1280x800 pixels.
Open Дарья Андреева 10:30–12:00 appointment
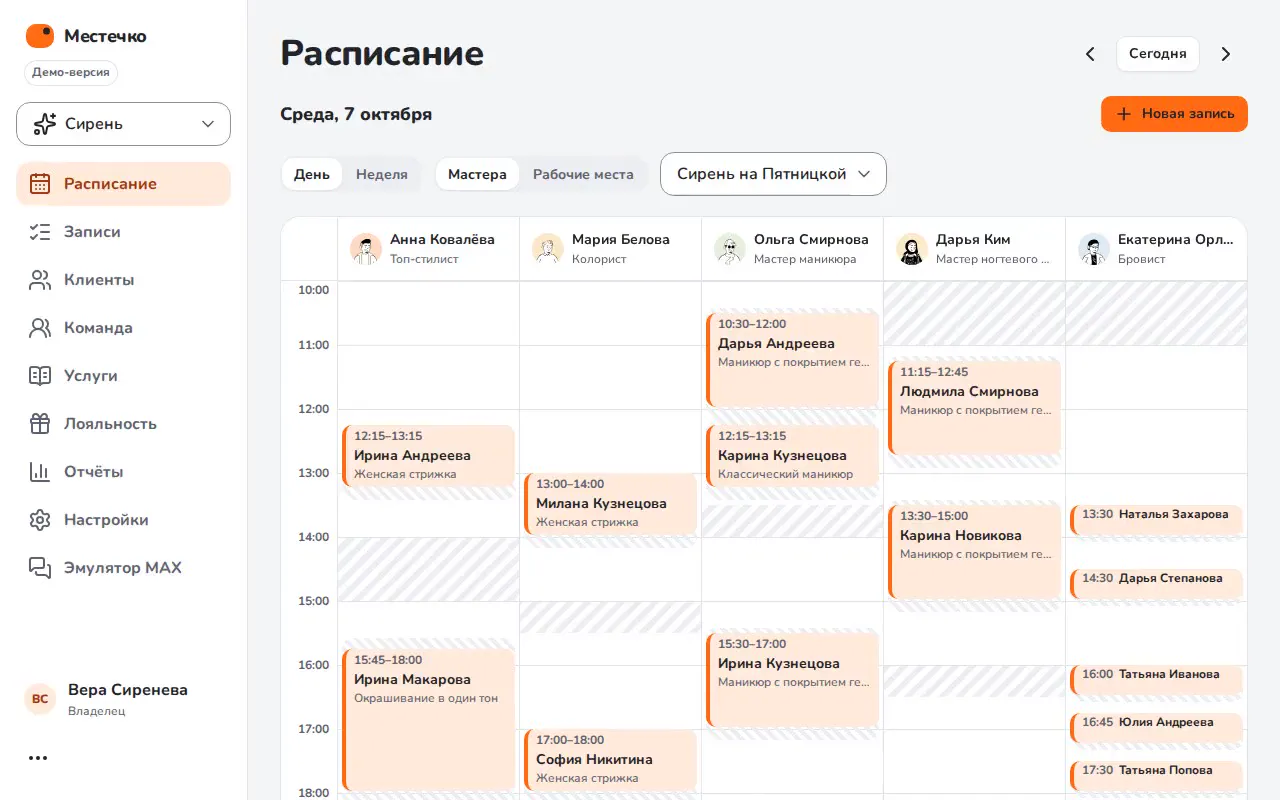[792, 359]
